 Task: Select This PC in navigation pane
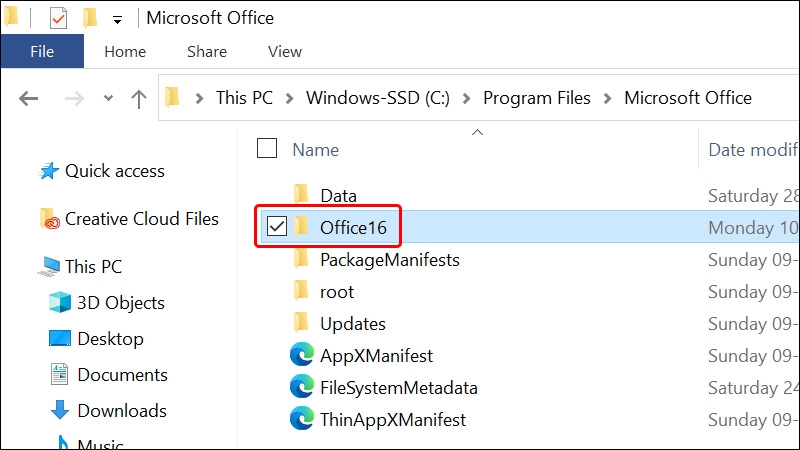pos(93,267)
